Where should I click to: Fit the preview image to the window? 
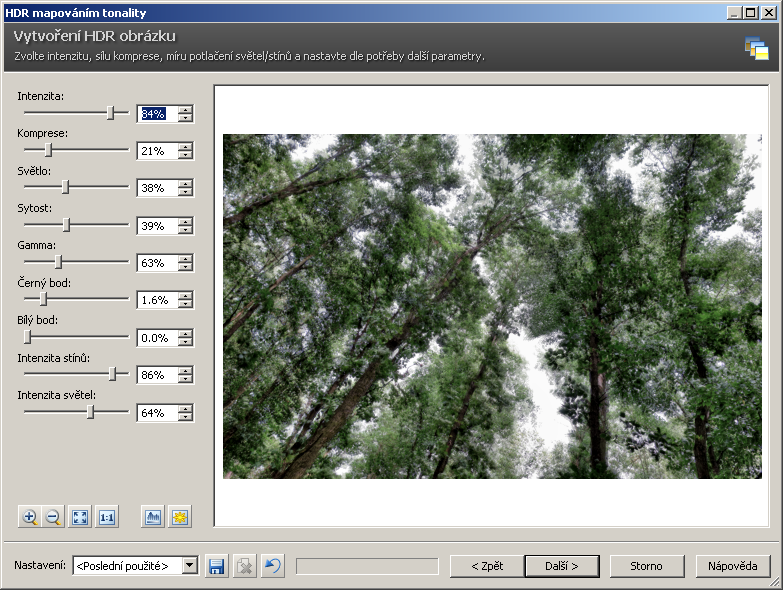tap(80, 517)
